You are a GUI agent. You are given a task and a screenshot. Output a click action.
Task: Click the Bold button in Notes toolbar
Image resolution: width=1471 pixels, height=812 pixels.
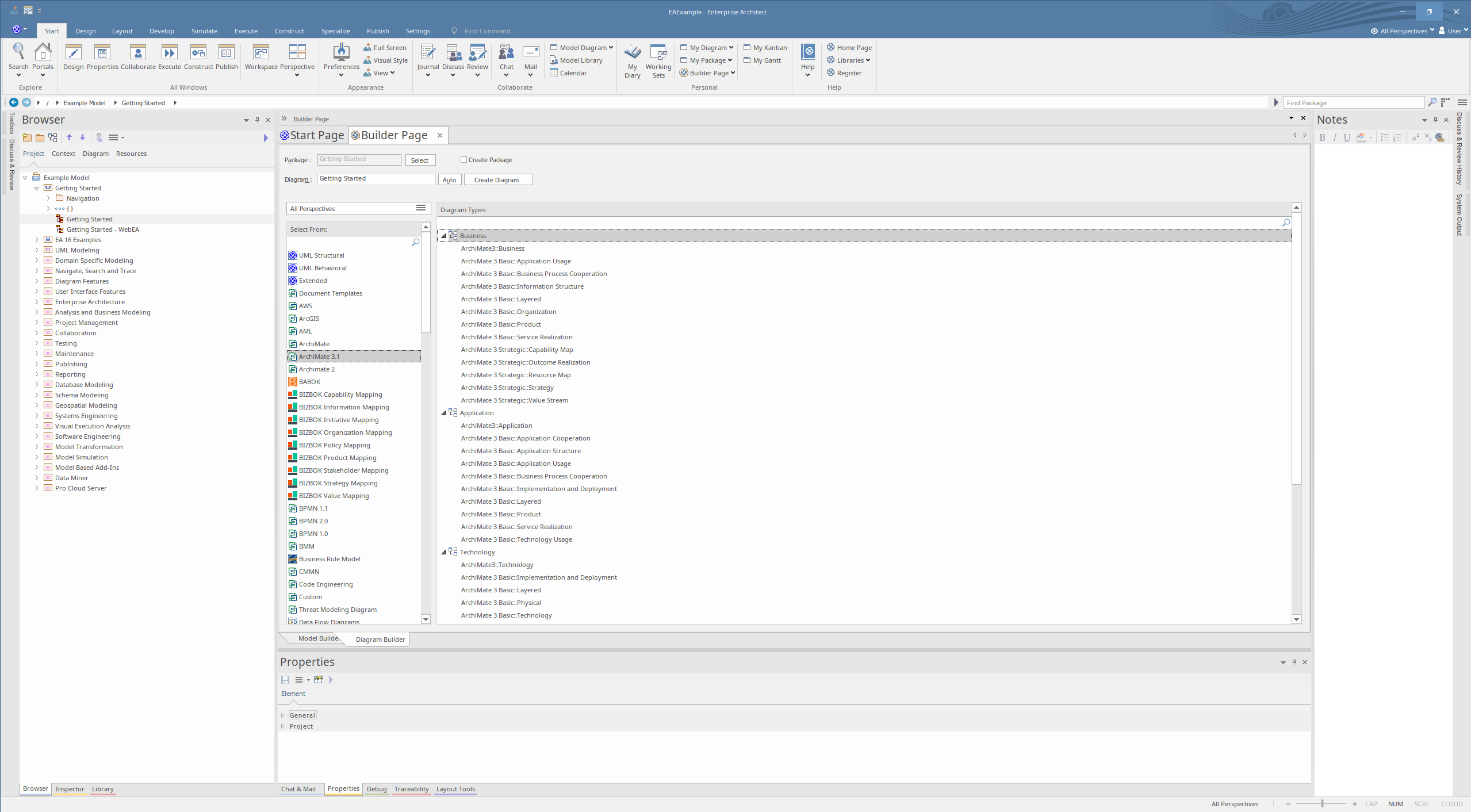coord(1322,137)
